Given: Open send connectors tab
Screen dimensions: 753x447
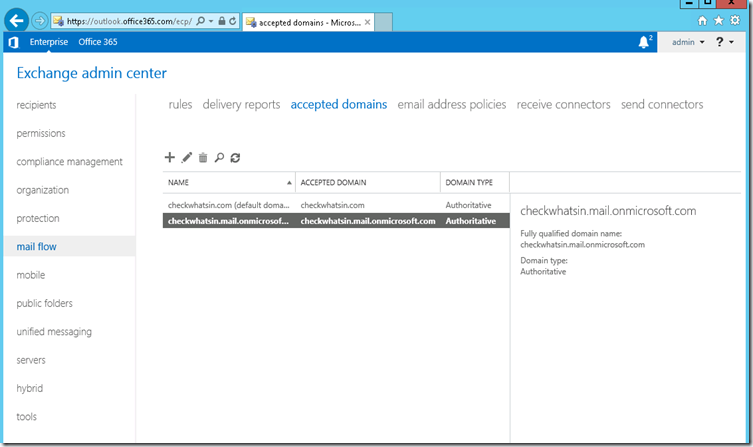Looking at the screenshot, I should [x=662, y=105].
